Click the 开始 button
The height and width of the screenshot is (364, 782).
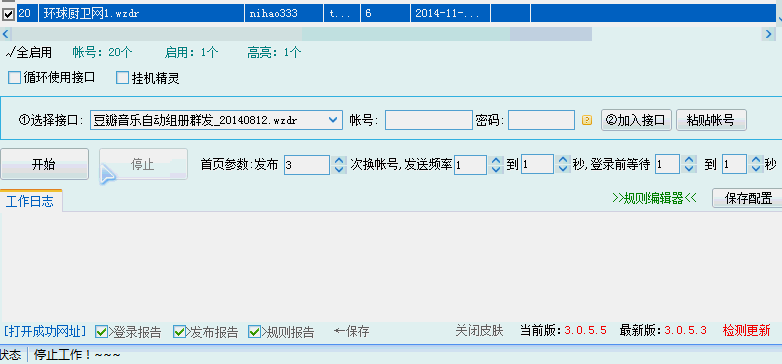pos(44,164)
